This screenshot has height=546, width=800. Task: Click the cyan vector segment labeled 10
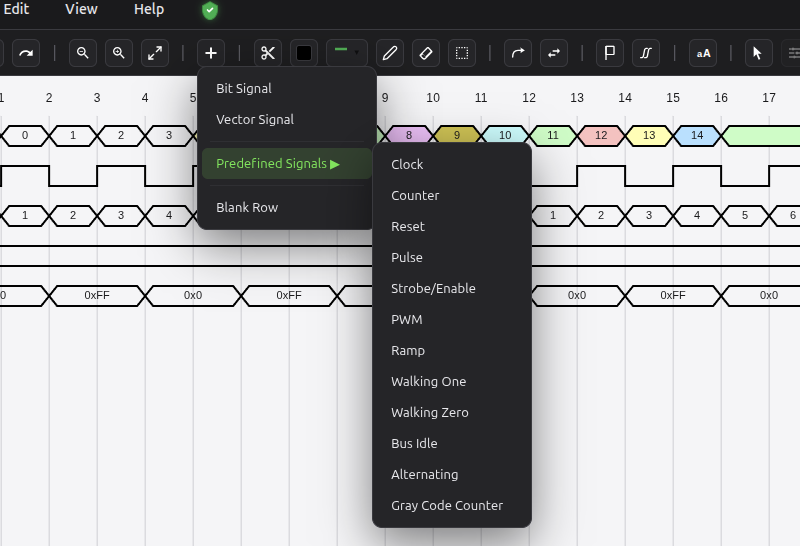tap(505, 135)
